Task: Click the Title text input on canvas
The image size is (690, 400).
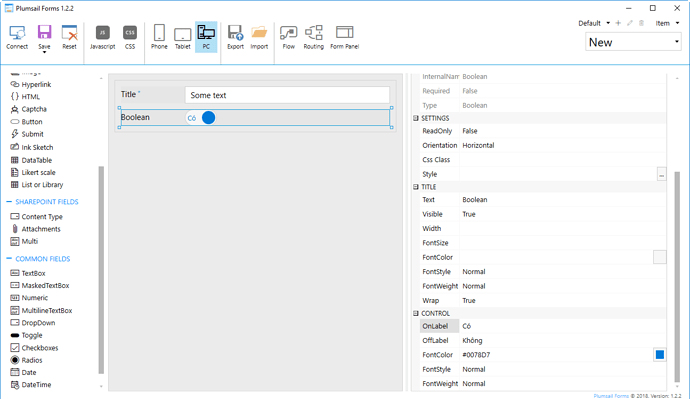Action: 287,95
